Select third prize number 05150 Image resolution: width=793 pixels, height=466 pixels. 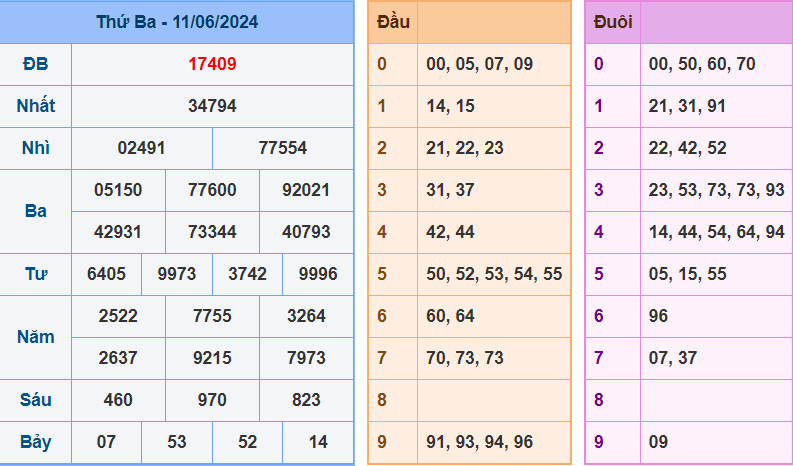pyautogui.click(x=118, y=190)
